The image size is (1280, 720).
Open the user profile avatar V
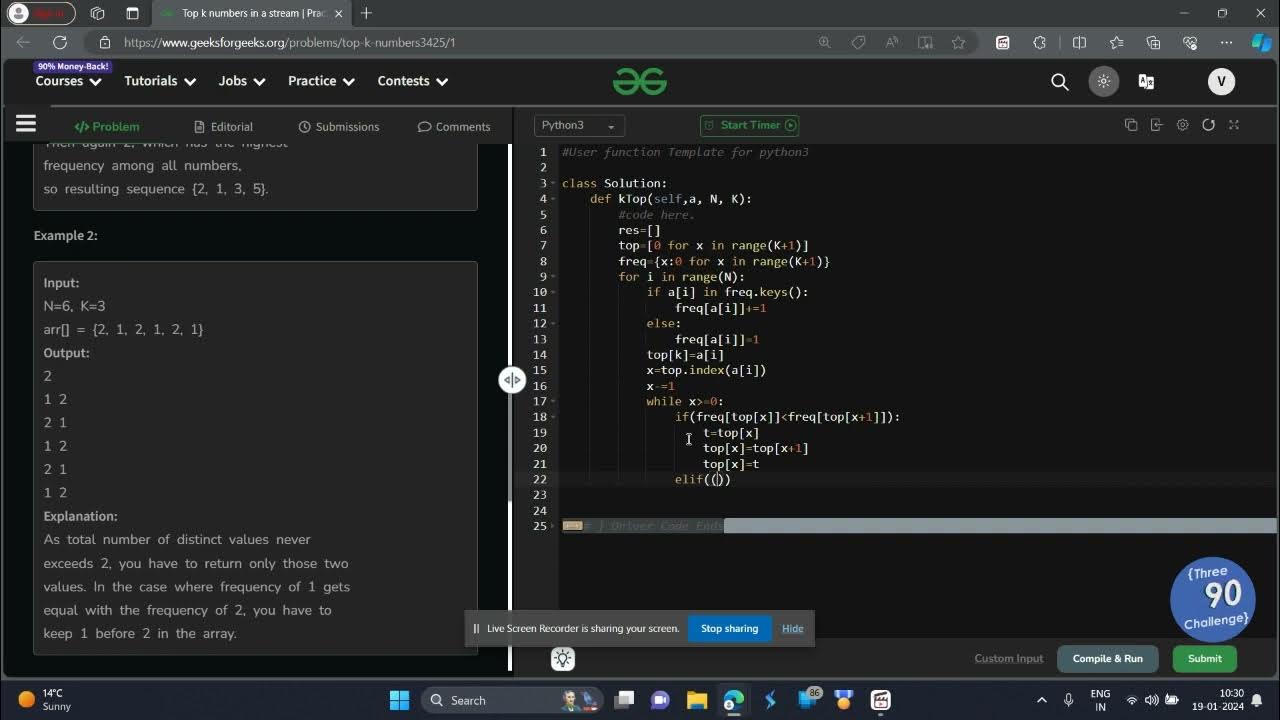[x=1221, y=82]
